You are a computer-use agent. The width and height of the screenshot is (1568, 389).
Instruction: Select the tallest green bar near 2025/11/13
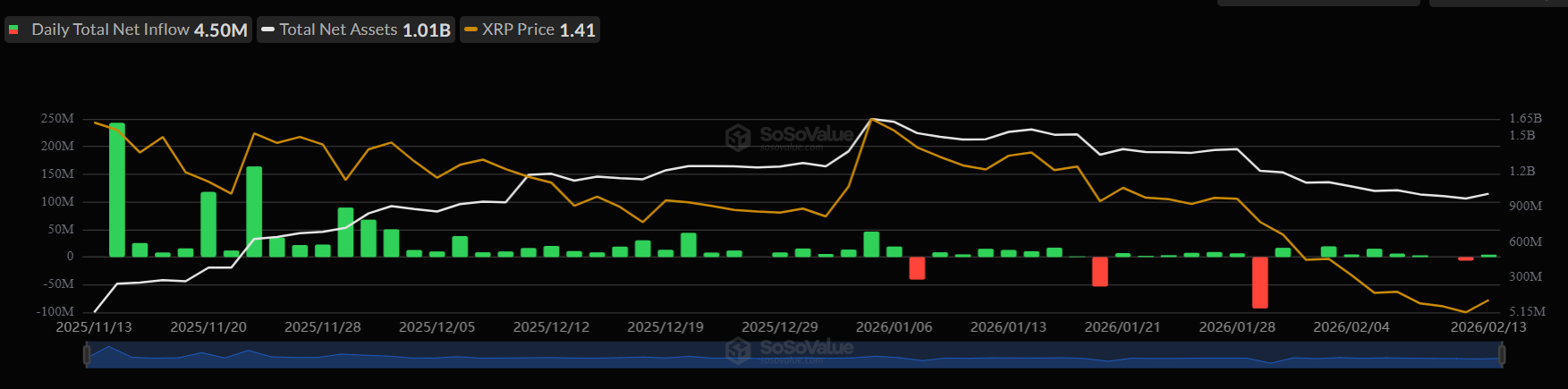pyautogui.click(x=117, y=190)
